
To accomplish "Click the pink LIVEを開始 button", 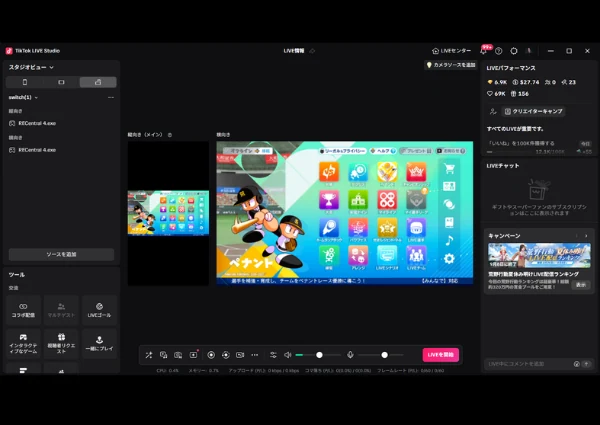I will tap(440, 355).
